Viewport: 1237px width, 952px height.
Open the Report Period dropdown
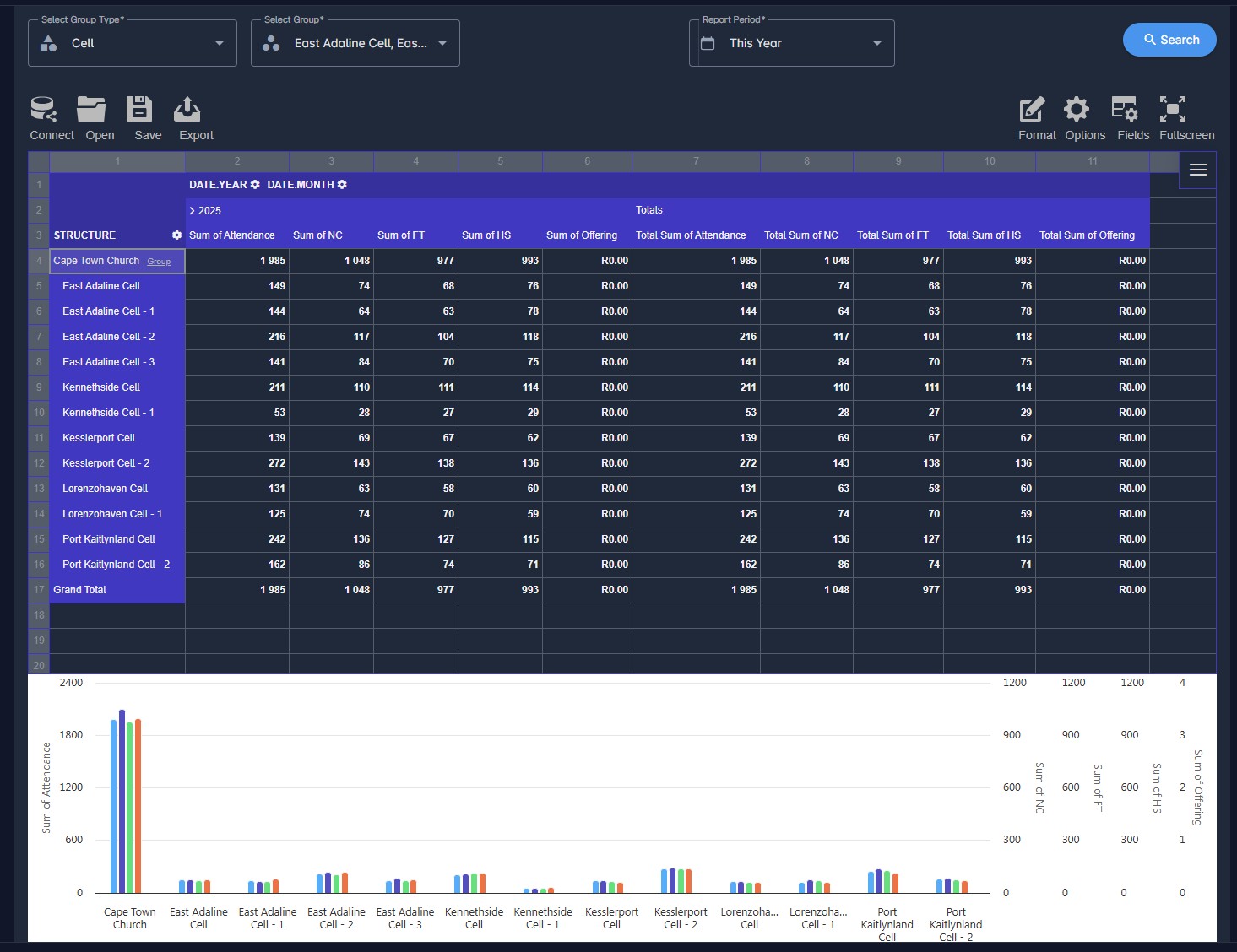coord(792,43)
